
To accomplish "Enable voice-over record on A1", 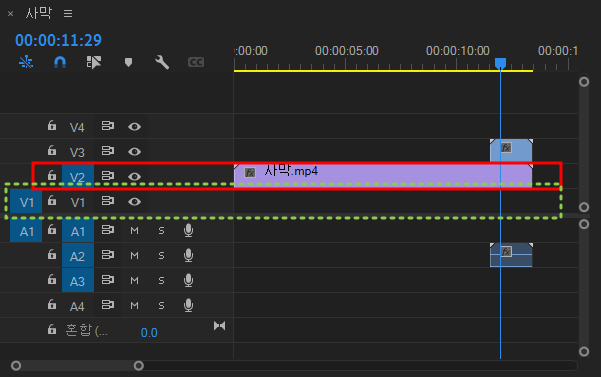I will (188, 230).
